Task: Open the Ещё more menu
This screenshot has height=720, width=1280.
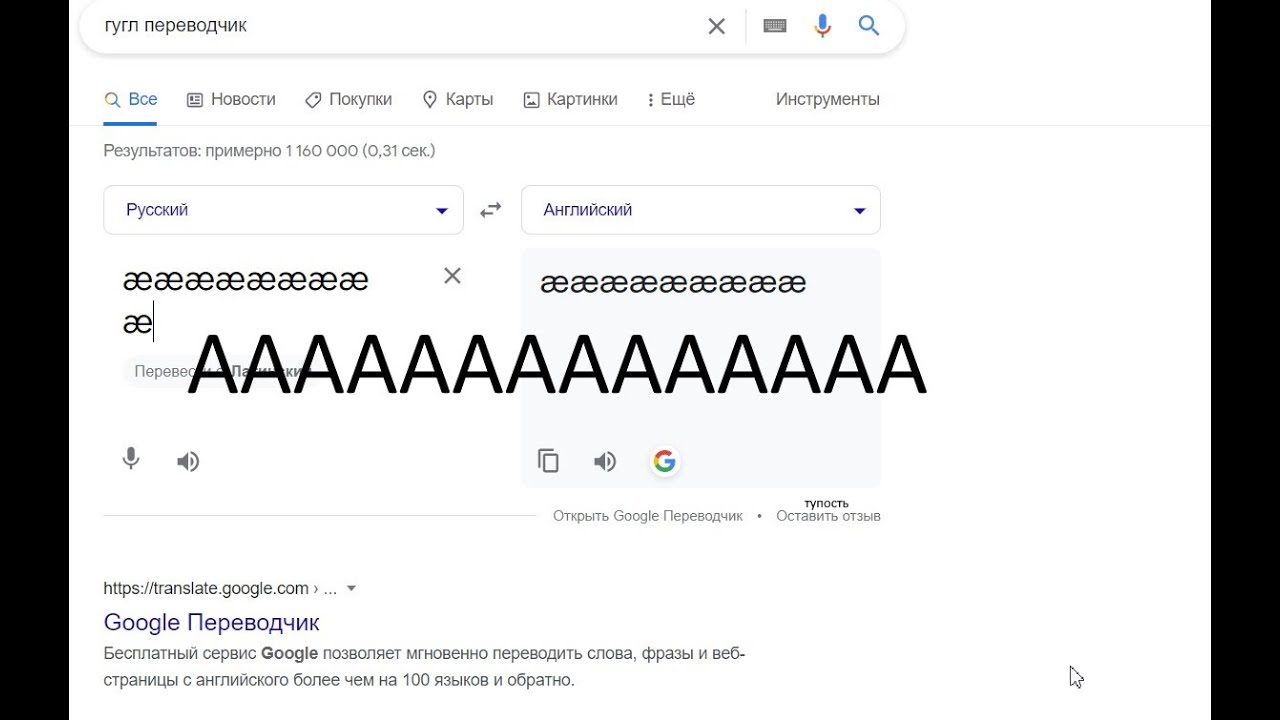Action: coord(670,99)
